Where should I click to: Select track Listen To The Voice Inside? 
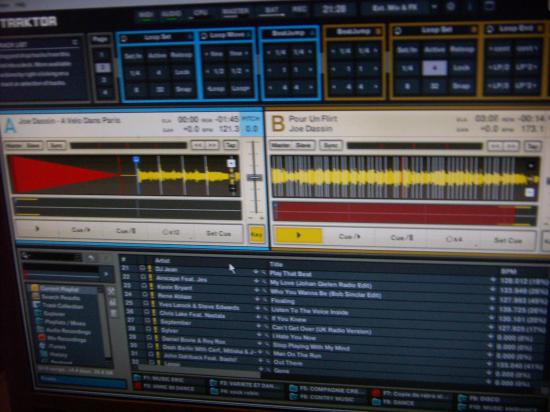310,311
